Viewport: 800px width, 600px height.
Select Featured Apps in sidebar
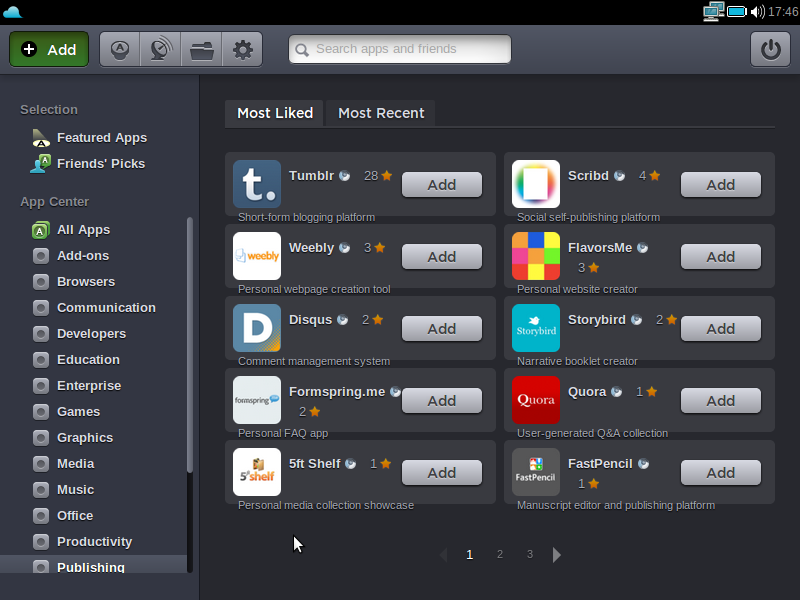[101, 138]
